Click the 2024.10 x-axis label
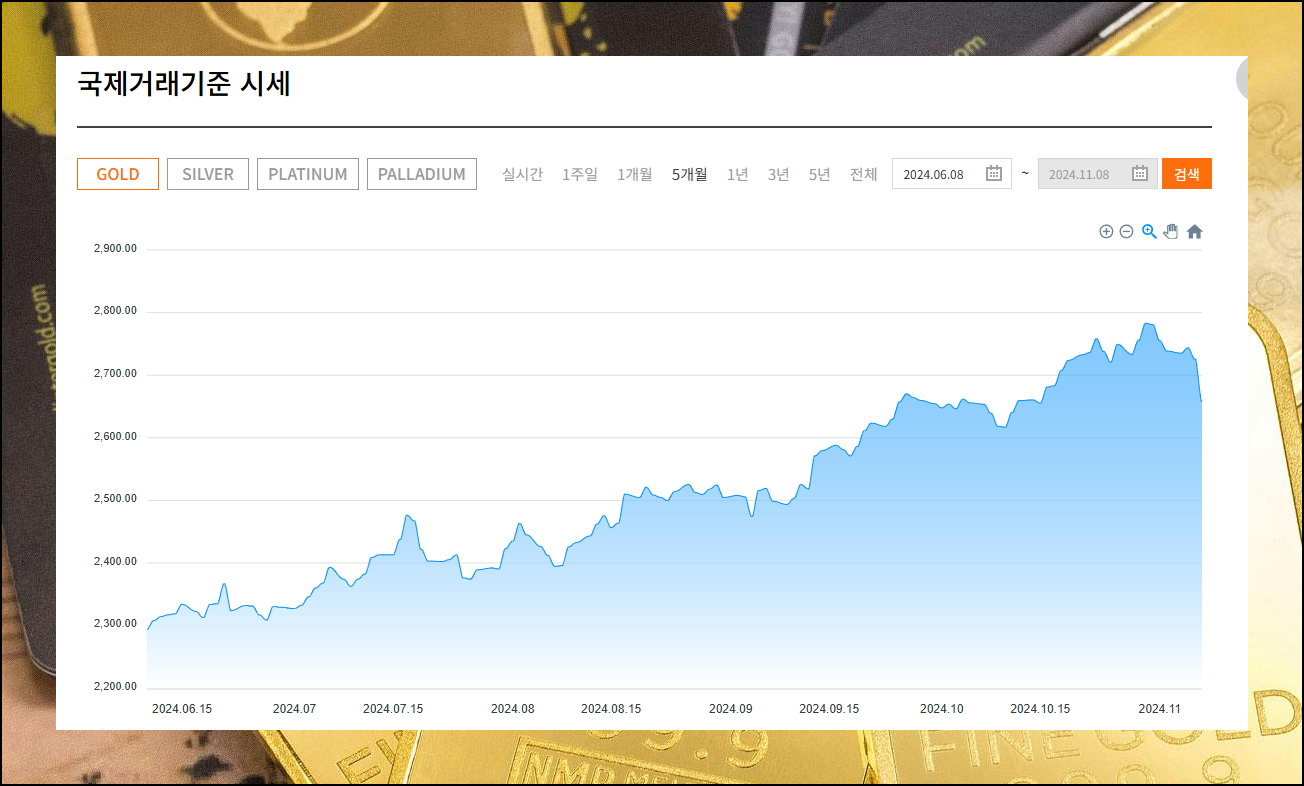 tap(942, 708)
